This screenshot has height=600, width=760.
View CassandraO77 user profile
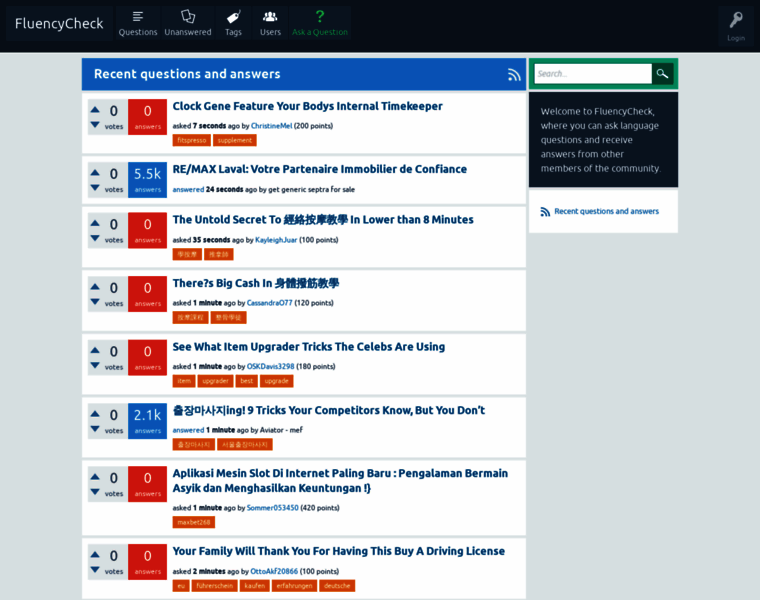(269, 303)
